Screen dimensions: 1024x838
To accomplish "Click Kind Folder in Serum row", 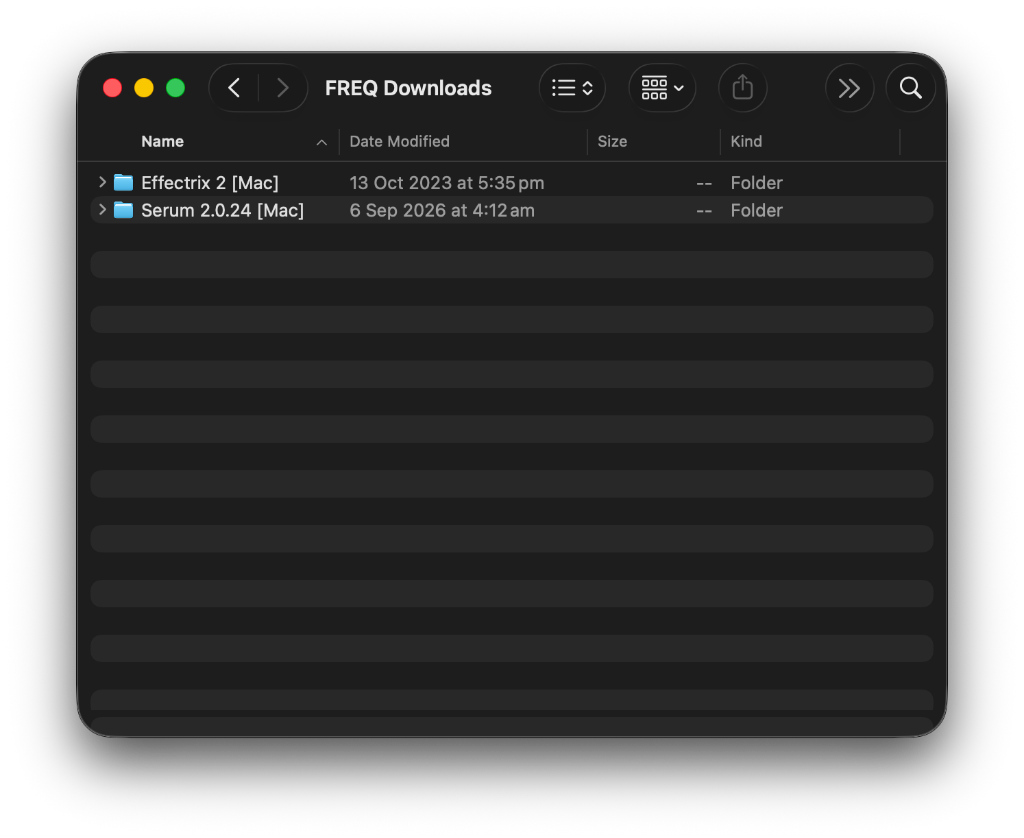I will point(756,210).
